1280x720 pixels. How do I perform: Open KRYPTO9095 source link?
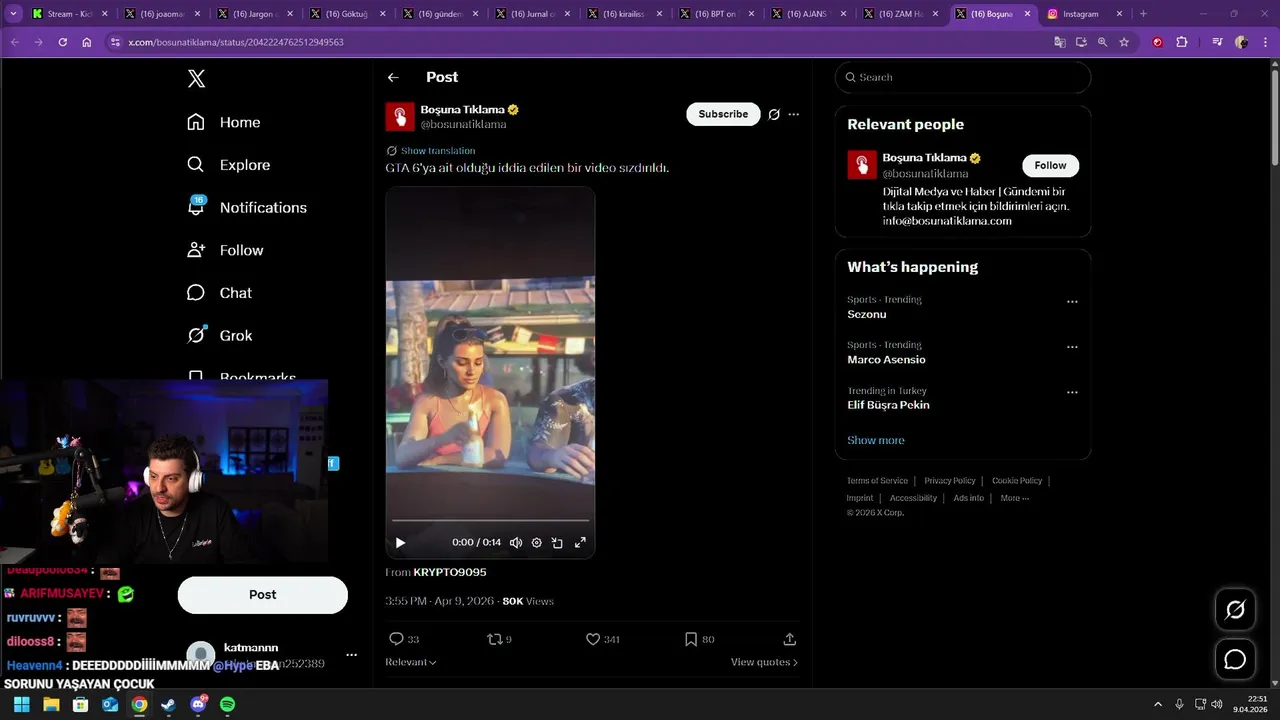(450, 572)
